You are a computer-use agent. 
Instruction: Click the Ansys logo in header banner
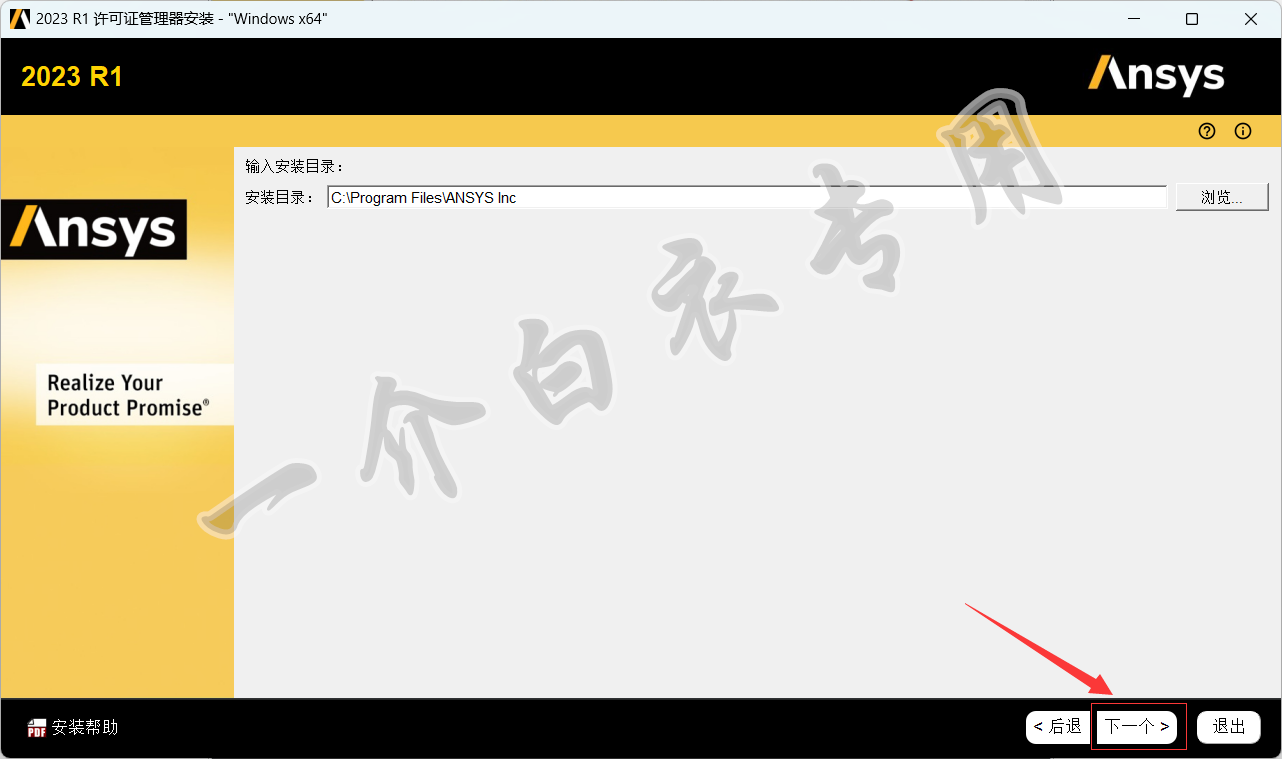(x=1156, y=75)
